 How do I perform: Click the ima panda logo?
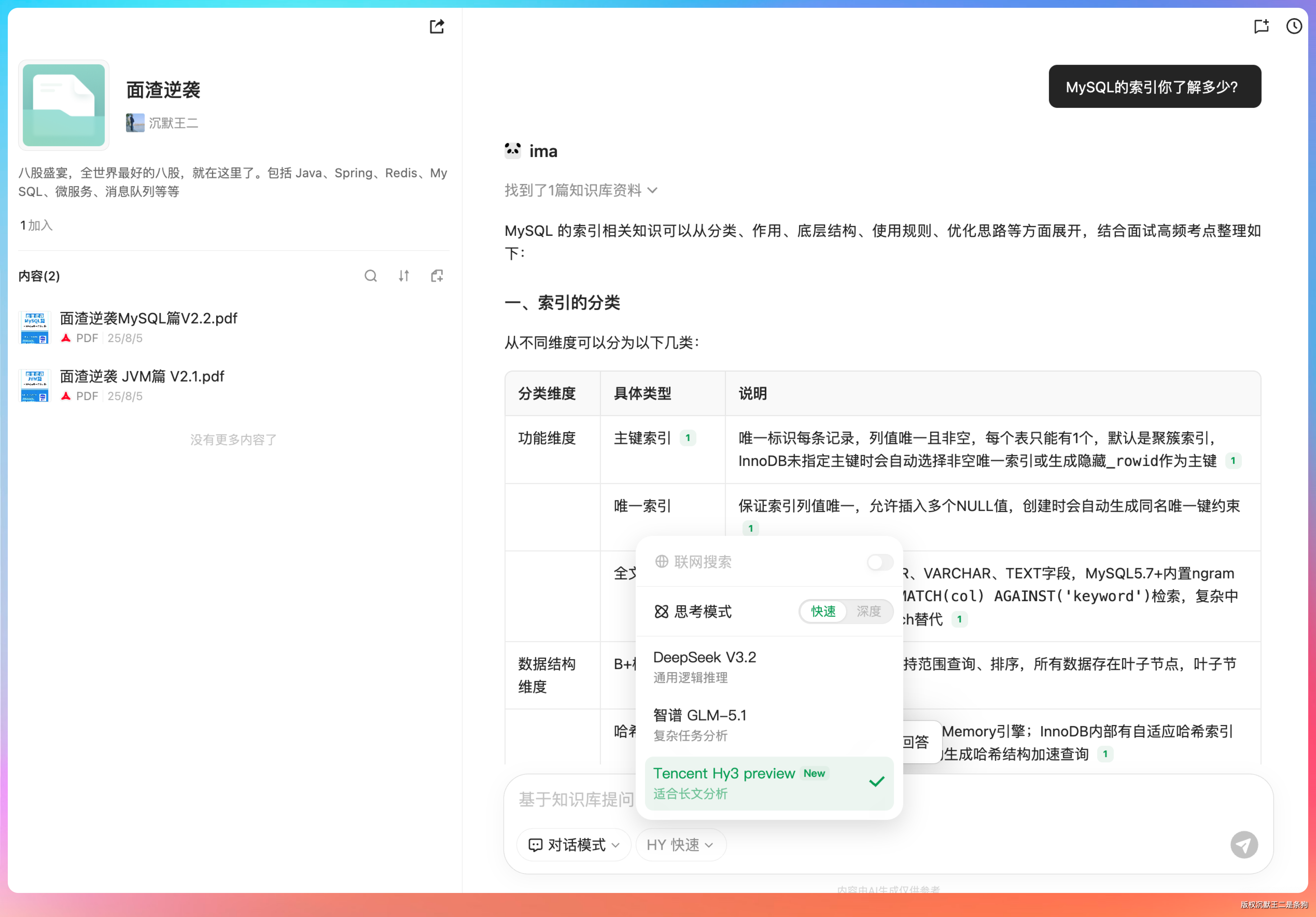coord(512,151)
